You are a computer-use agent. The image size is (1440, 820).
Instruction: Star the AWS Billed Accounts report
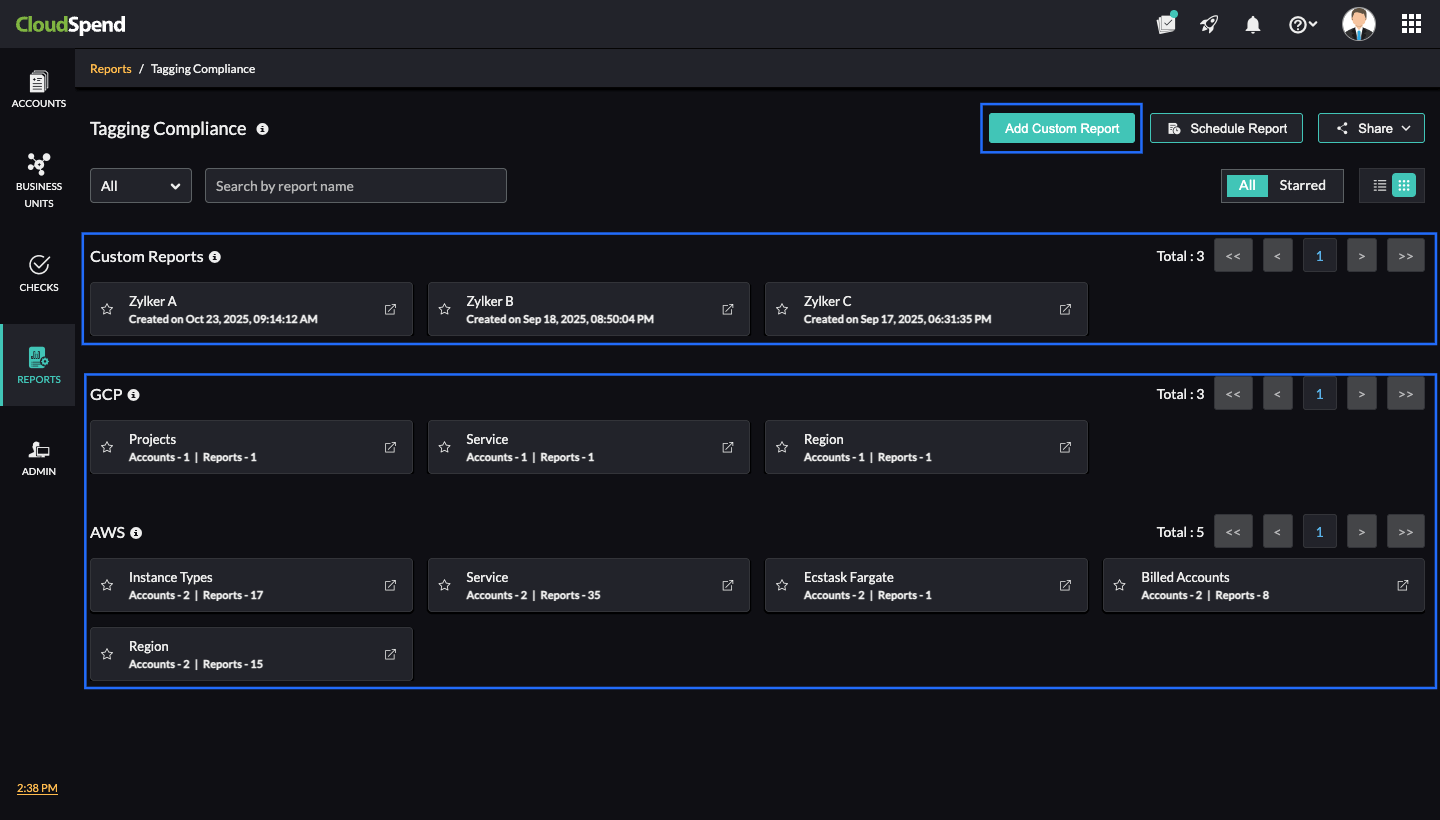1120,586
